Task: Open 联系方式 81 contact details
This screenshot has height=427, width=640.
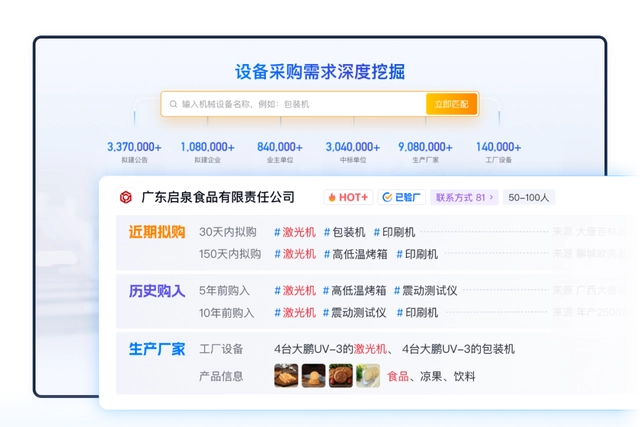Action: click(464, 197)
